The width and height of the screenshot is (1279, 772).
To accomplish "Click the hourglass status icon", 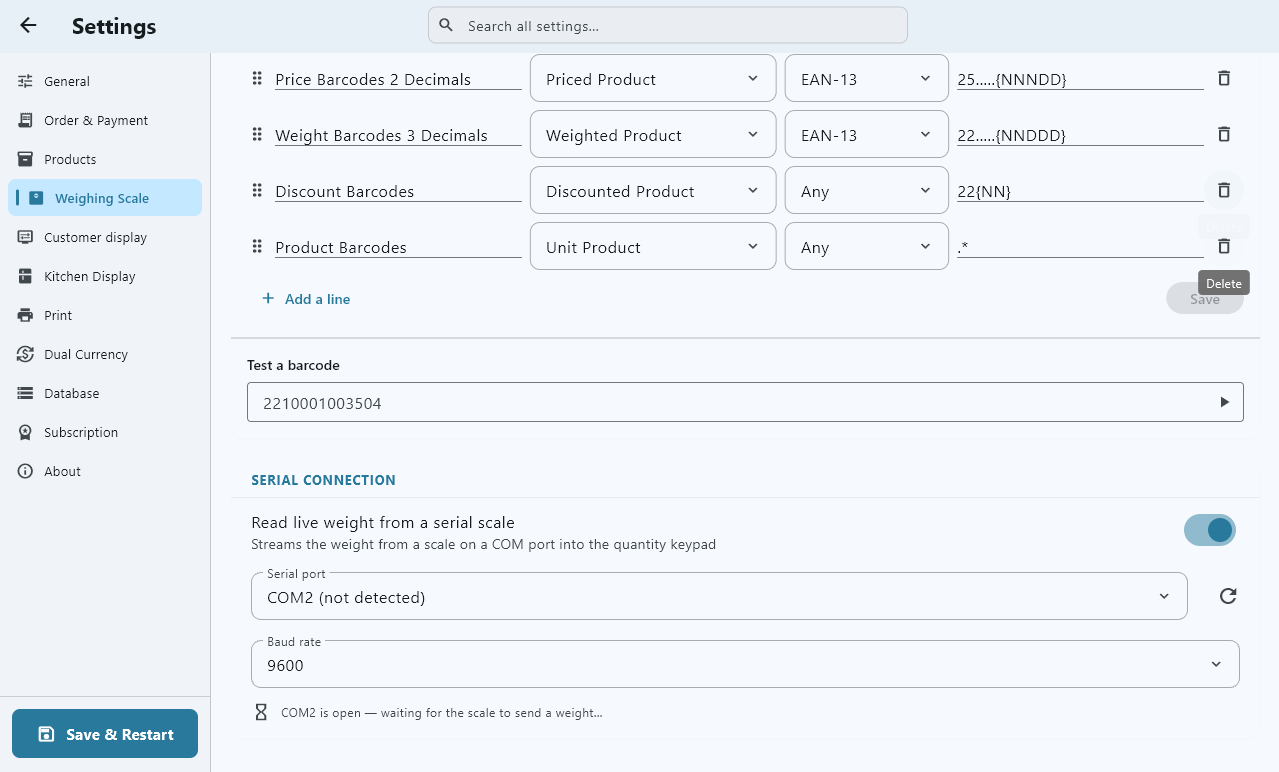I will point(261,712).
